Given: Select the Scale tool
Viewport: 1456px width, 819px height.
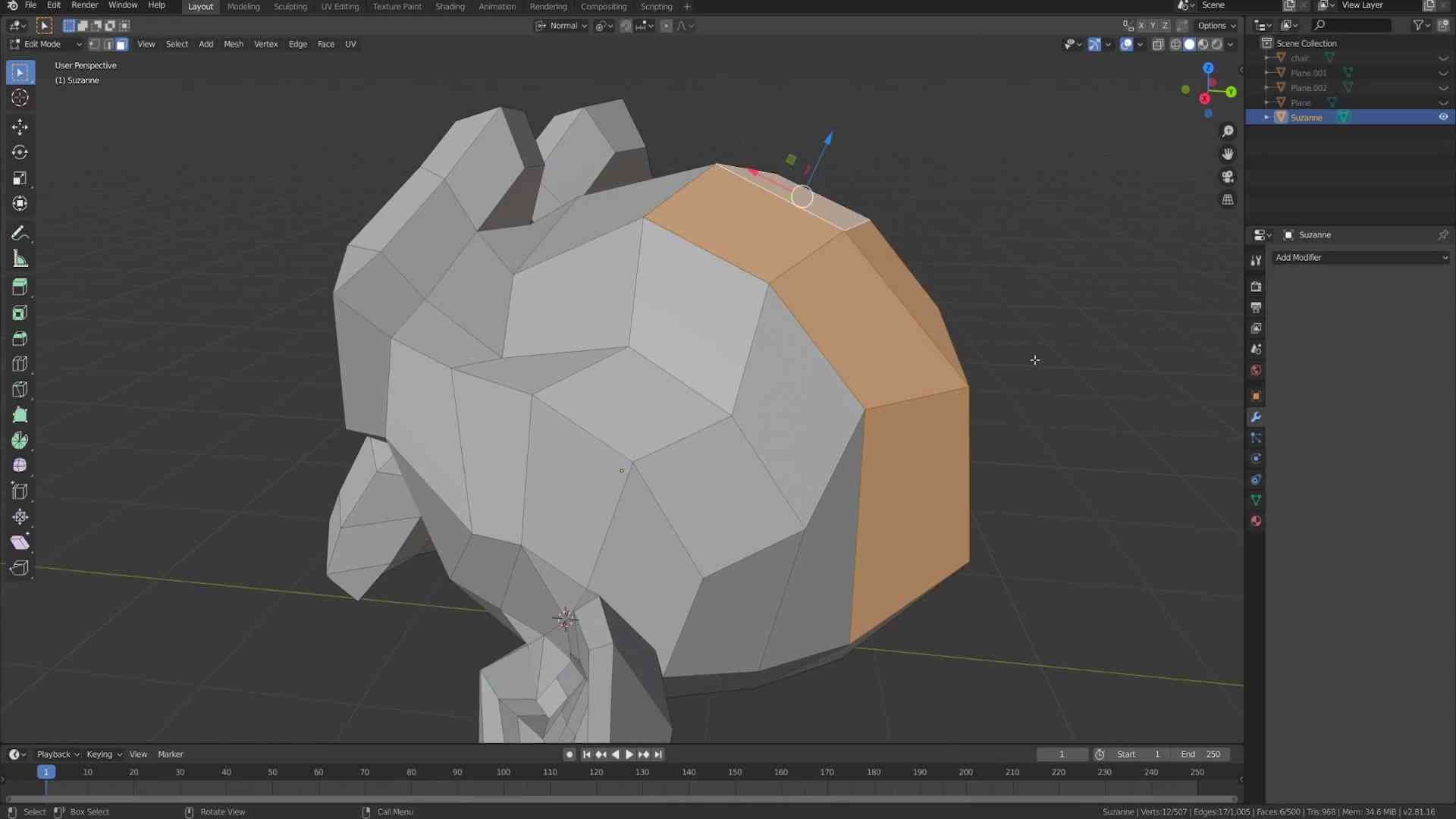Looking at the screenshot, I should pos(20,178).
